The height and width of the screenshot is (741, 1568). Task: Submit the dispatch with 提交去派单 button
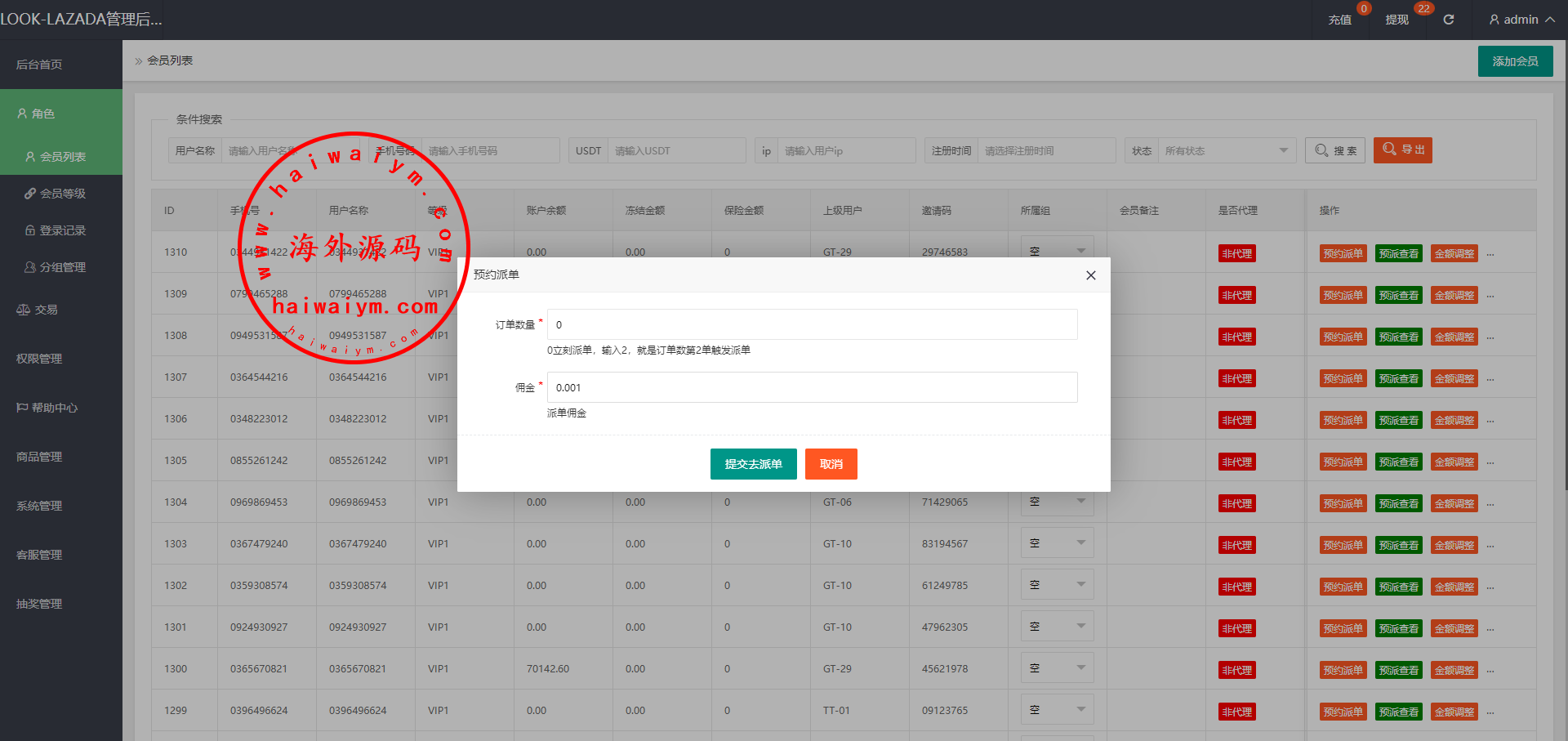pos(753,464)
